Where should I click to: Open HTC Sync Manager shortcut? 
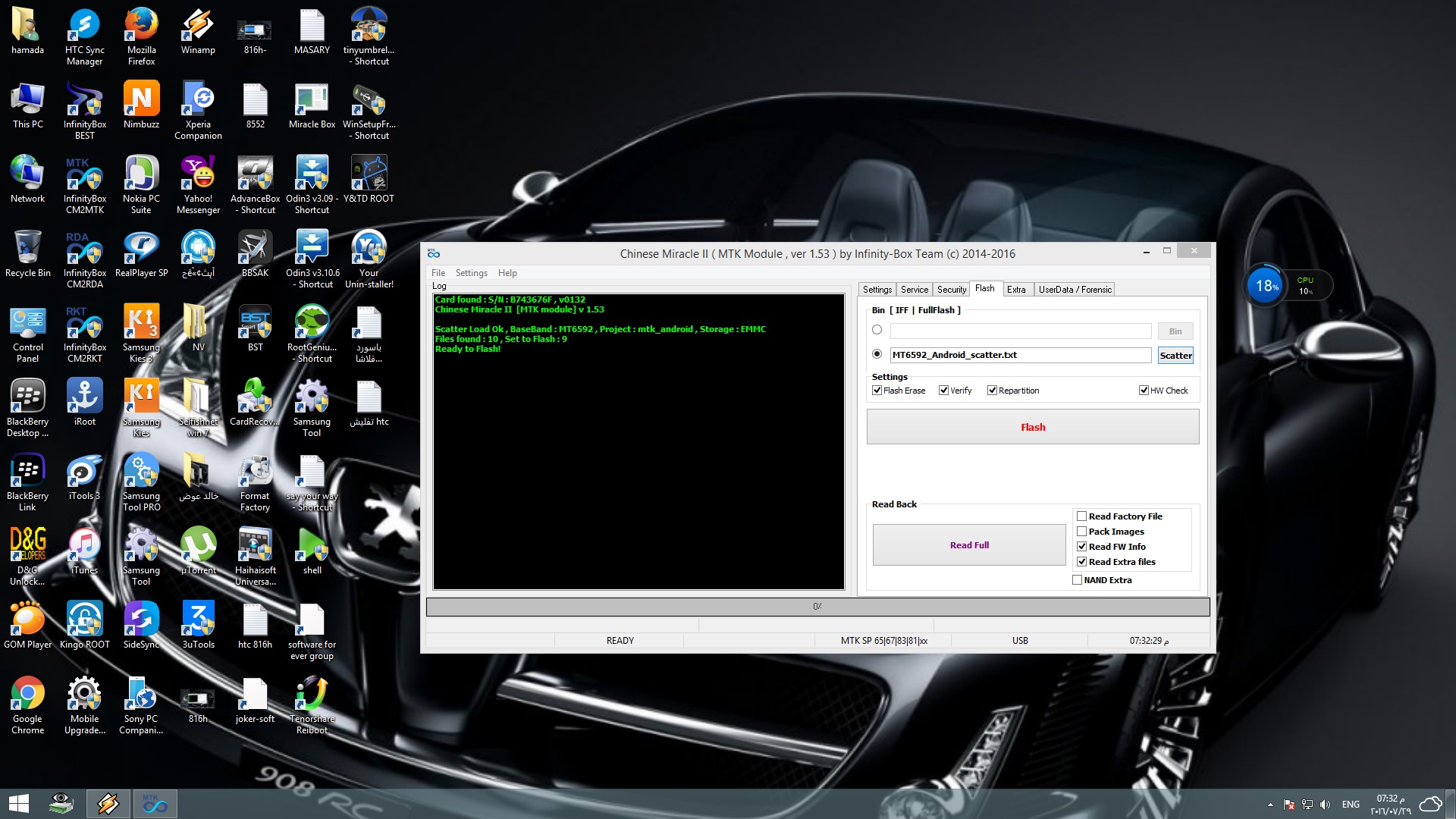point(84,36)
